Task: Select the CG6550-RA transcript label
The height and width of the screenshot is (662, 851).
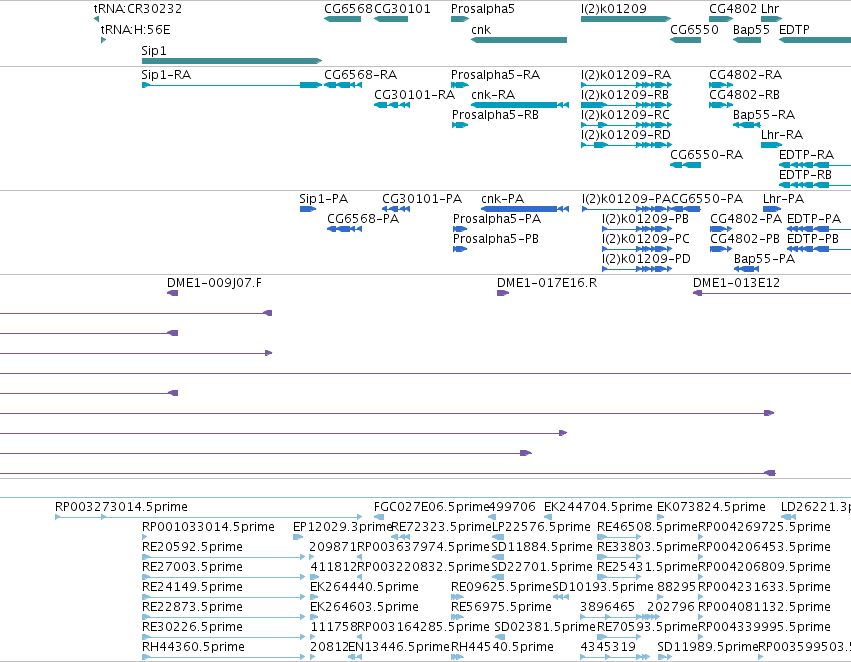Action: 707,155
